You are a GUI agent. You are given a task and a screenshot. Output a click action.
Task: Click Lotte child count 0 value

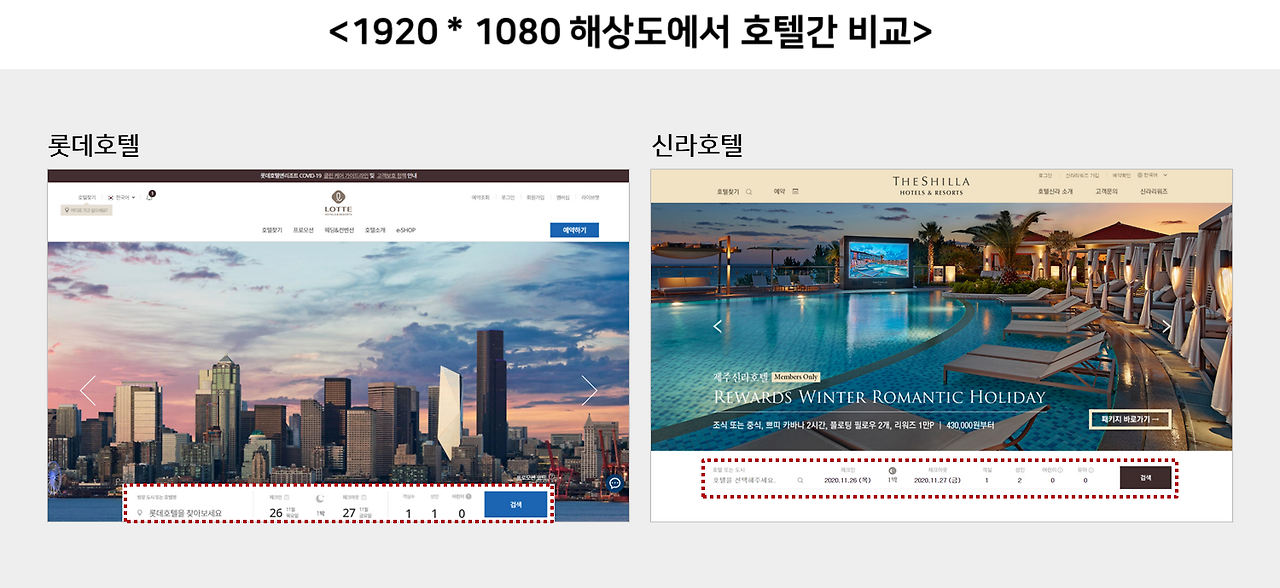click(461, 514)
